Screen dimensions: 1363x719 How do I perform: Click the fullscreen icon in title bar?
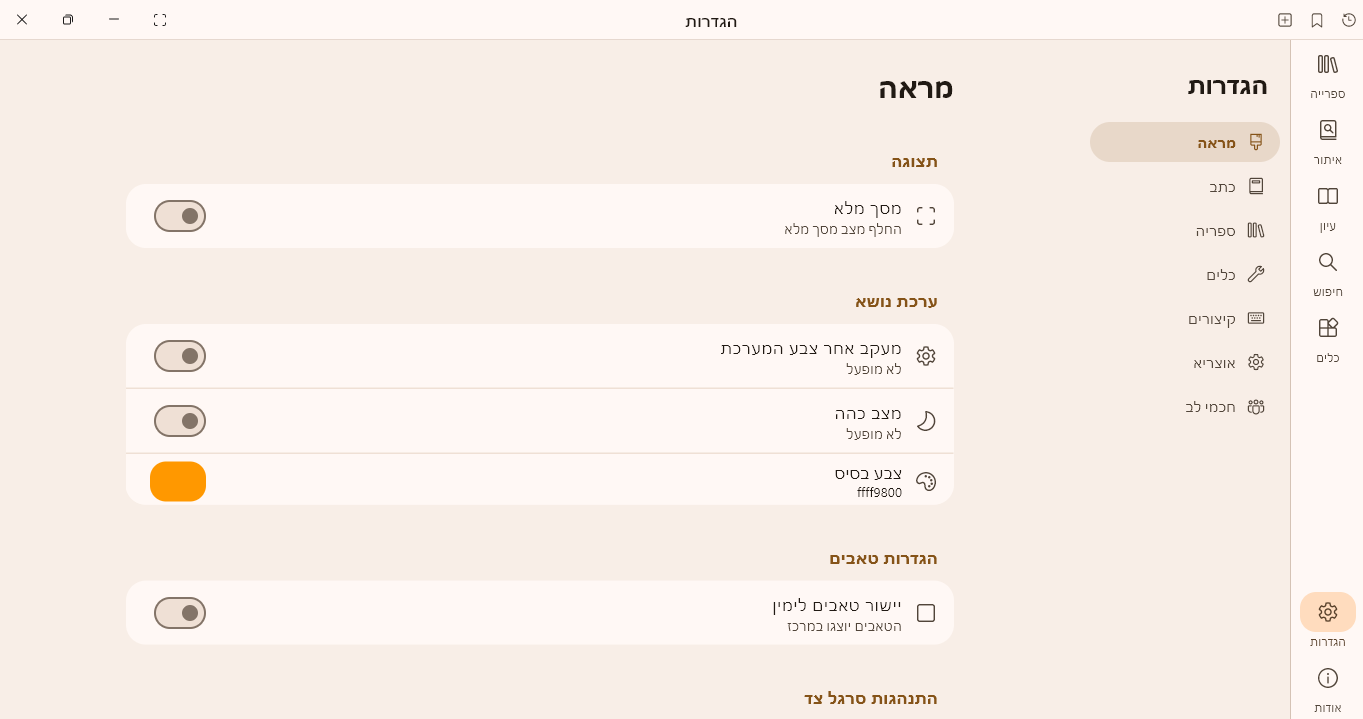coord(160,20)
